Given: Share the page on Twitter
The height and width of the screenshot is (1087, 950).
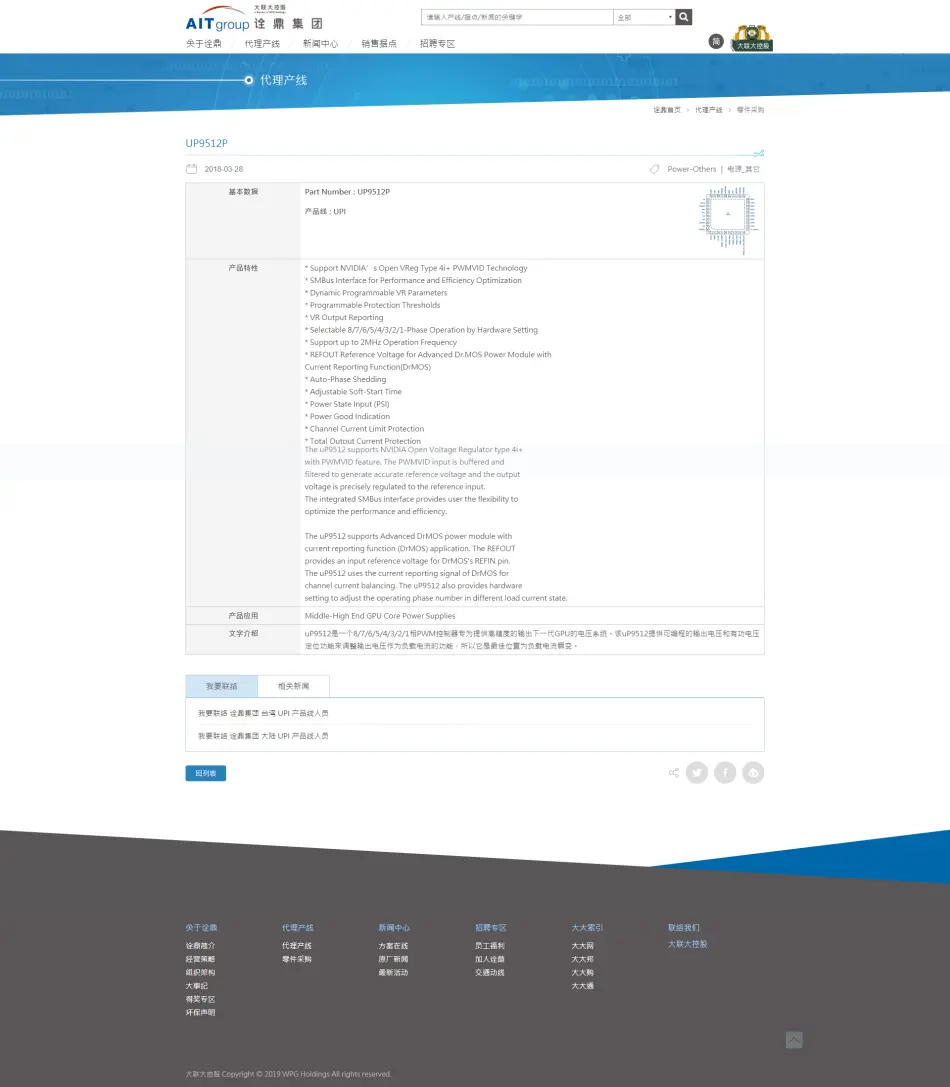Looking at the screenshot, I should point(697,772).
